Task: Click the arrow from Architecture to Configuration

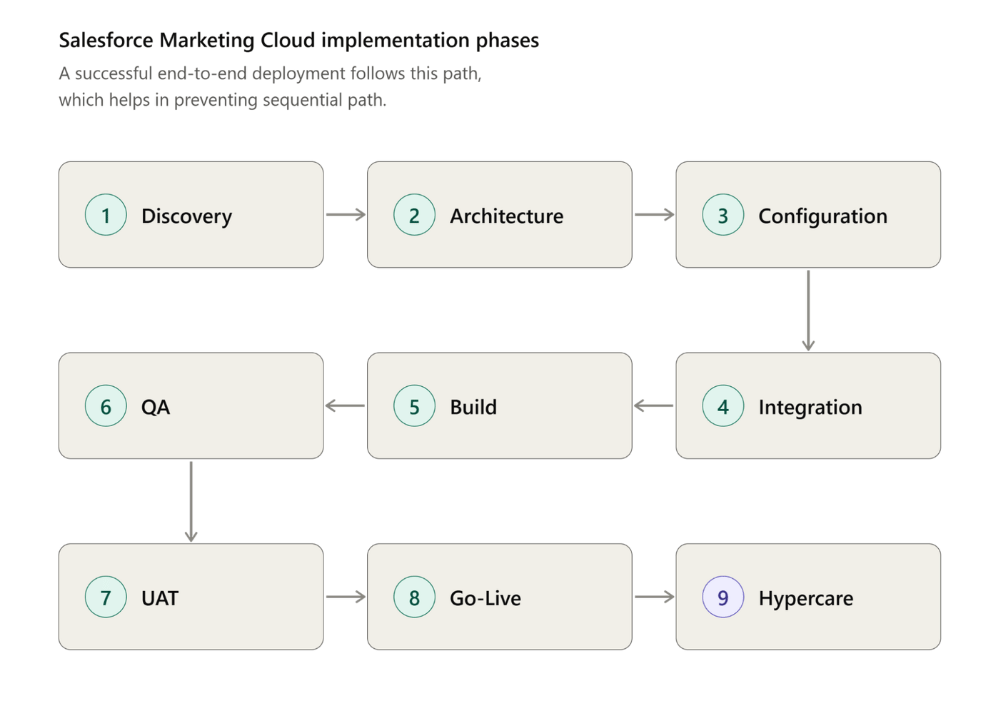Action: click(x=654, y=214)
